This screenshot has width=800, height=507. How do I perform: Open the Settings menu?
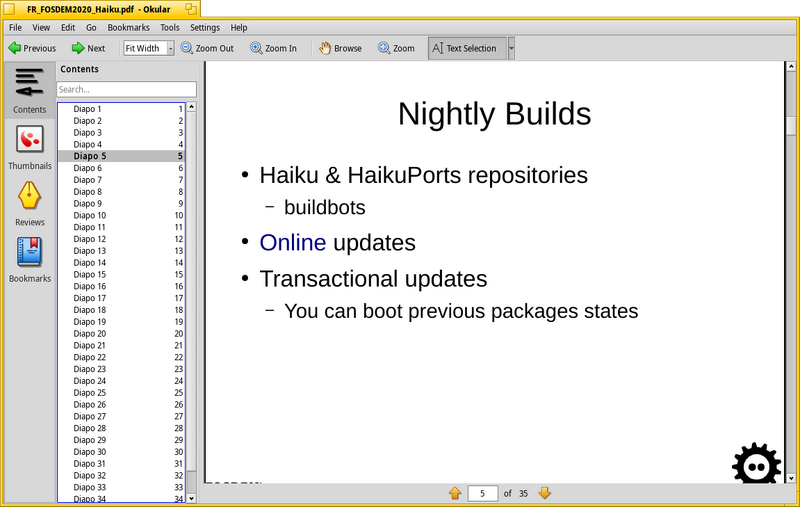pos(205,28)
